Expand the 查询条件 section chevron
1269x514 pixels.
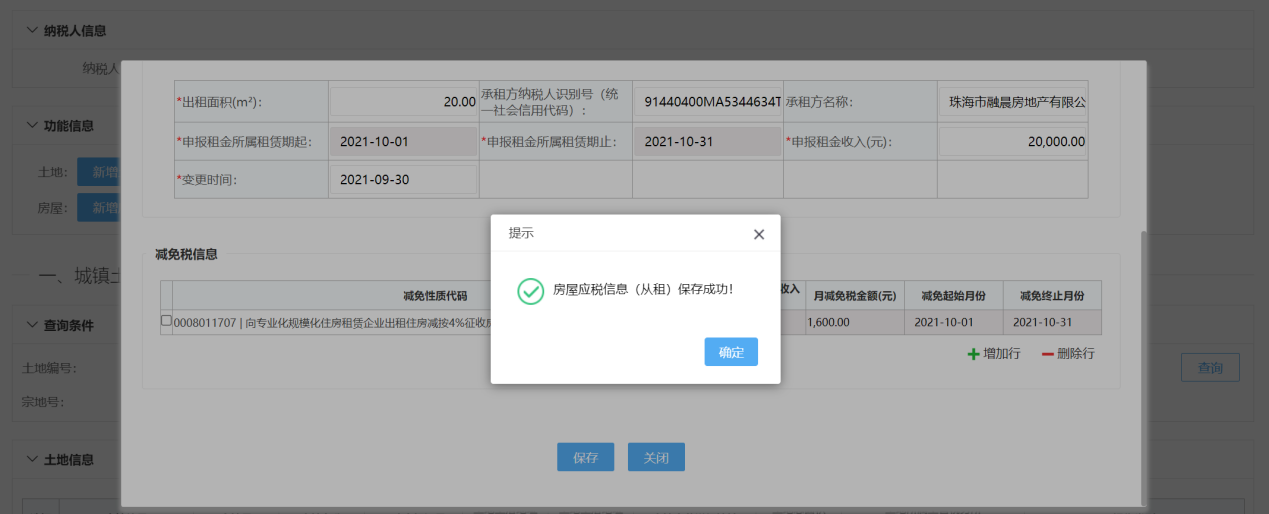coord(32,324)
